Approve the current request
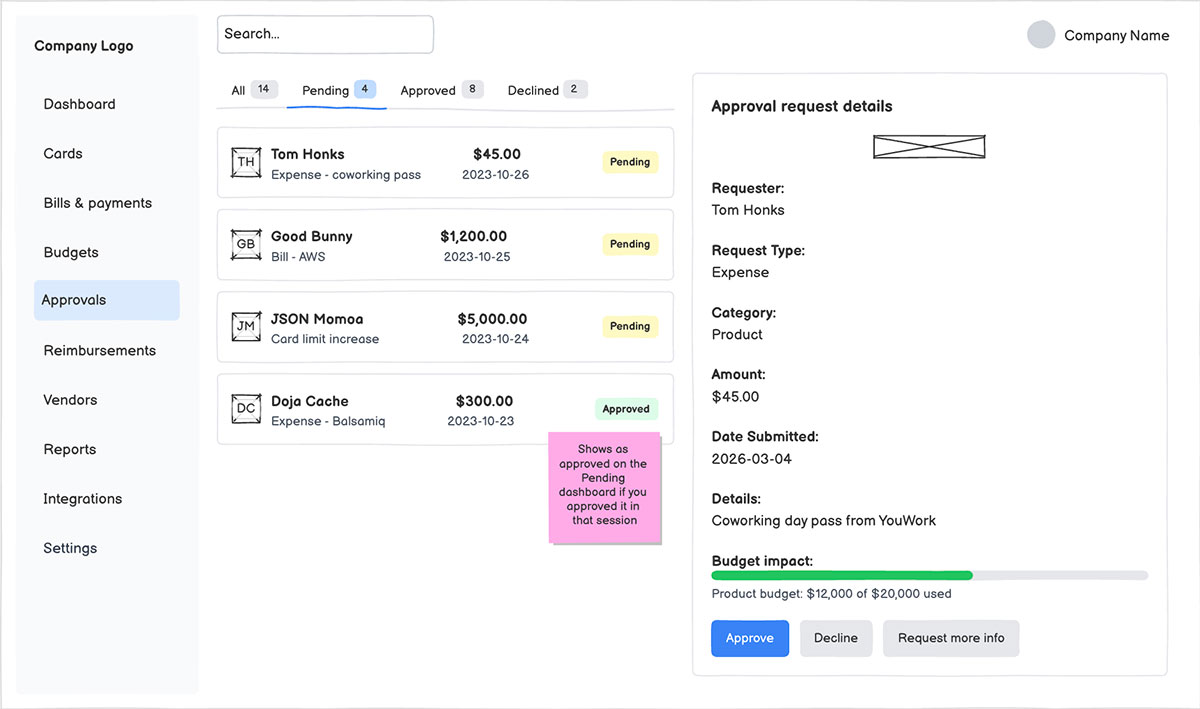 tap(749, 638)
